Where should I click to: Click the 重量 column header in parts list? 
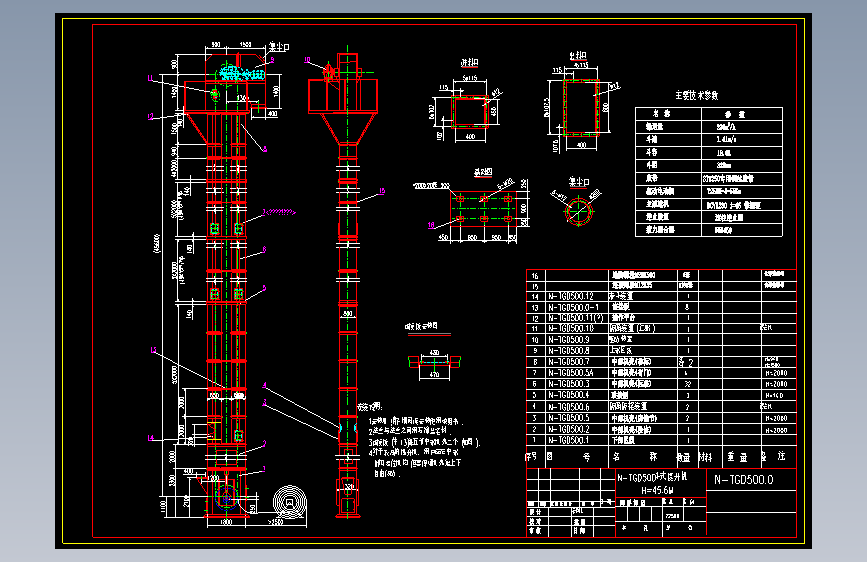(x=737, y=457)
